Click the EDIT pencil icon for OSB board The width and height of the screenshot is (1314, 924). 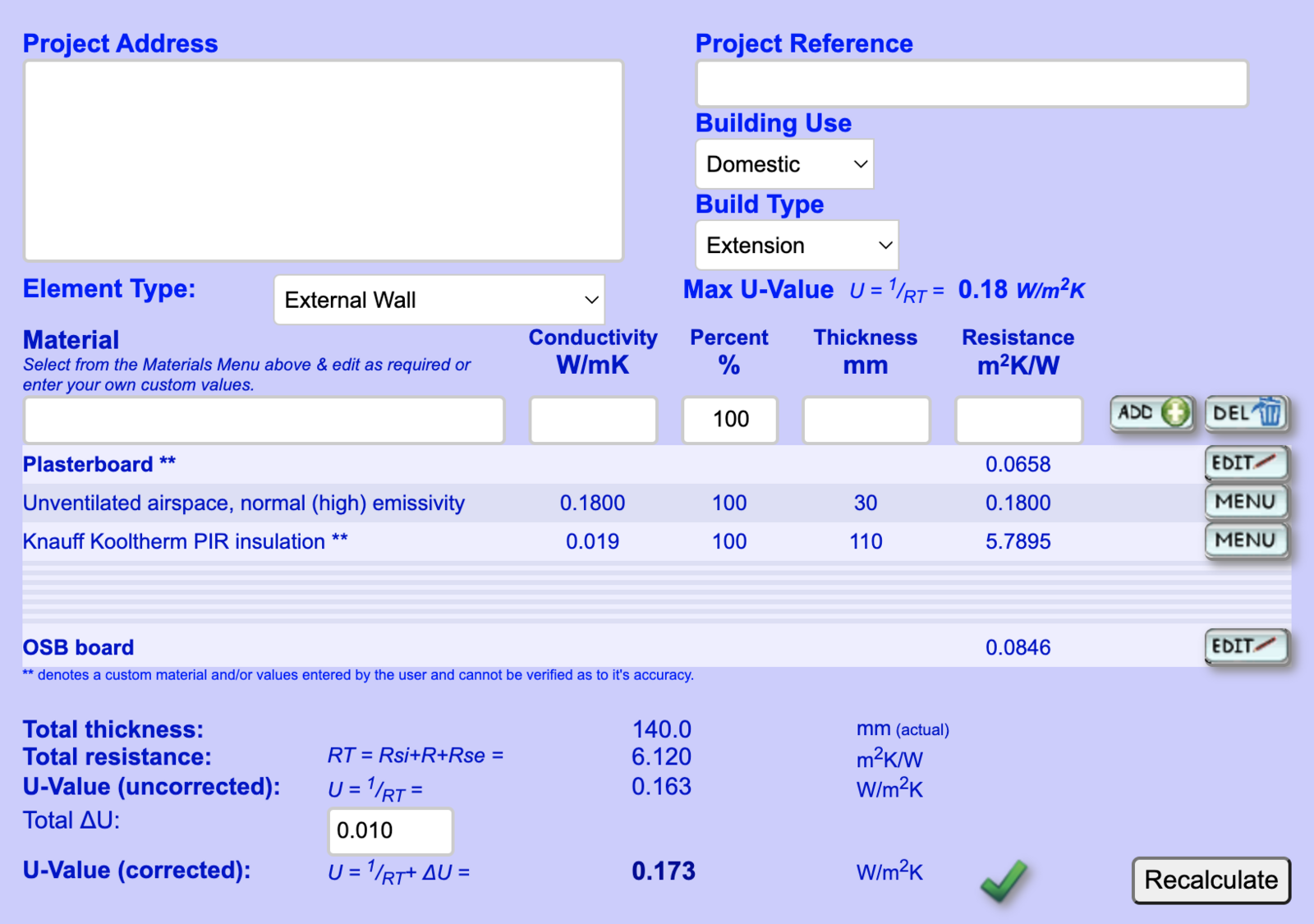tap(1245, 646)
